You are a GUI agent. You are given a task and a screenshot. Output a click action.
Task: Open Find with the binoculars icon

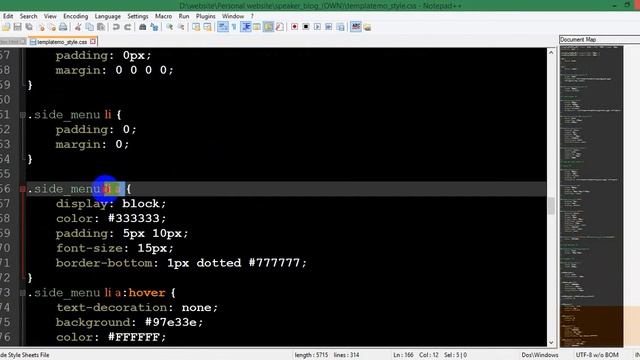click(x=142, y=27)
